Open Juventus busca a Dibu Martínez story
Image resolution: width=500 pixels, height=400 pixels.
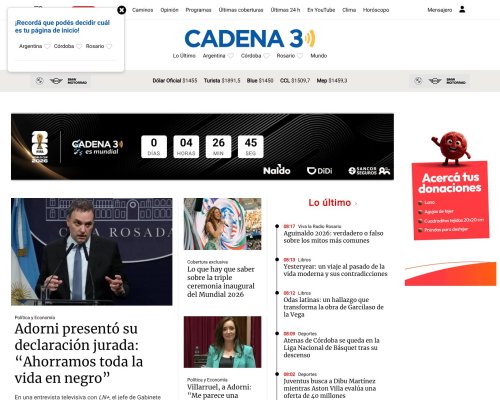[x=330, y=388]
